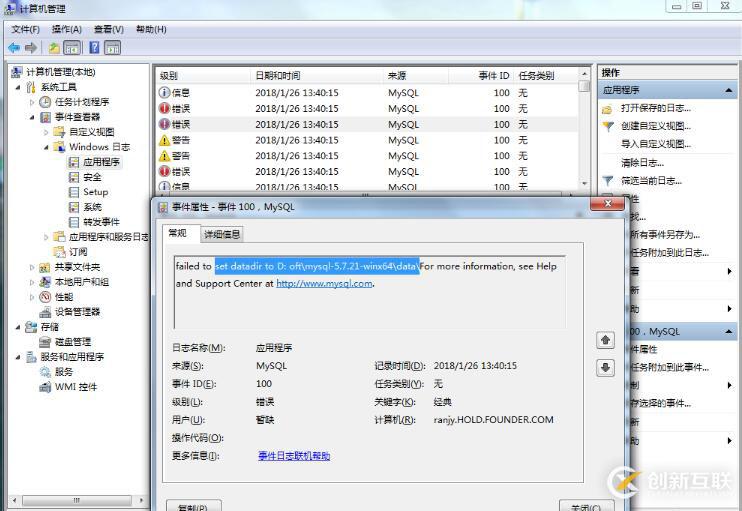Expand the 自定义视图 tree node
Screen dimensions: 742x511
click(x=46, y=132)
